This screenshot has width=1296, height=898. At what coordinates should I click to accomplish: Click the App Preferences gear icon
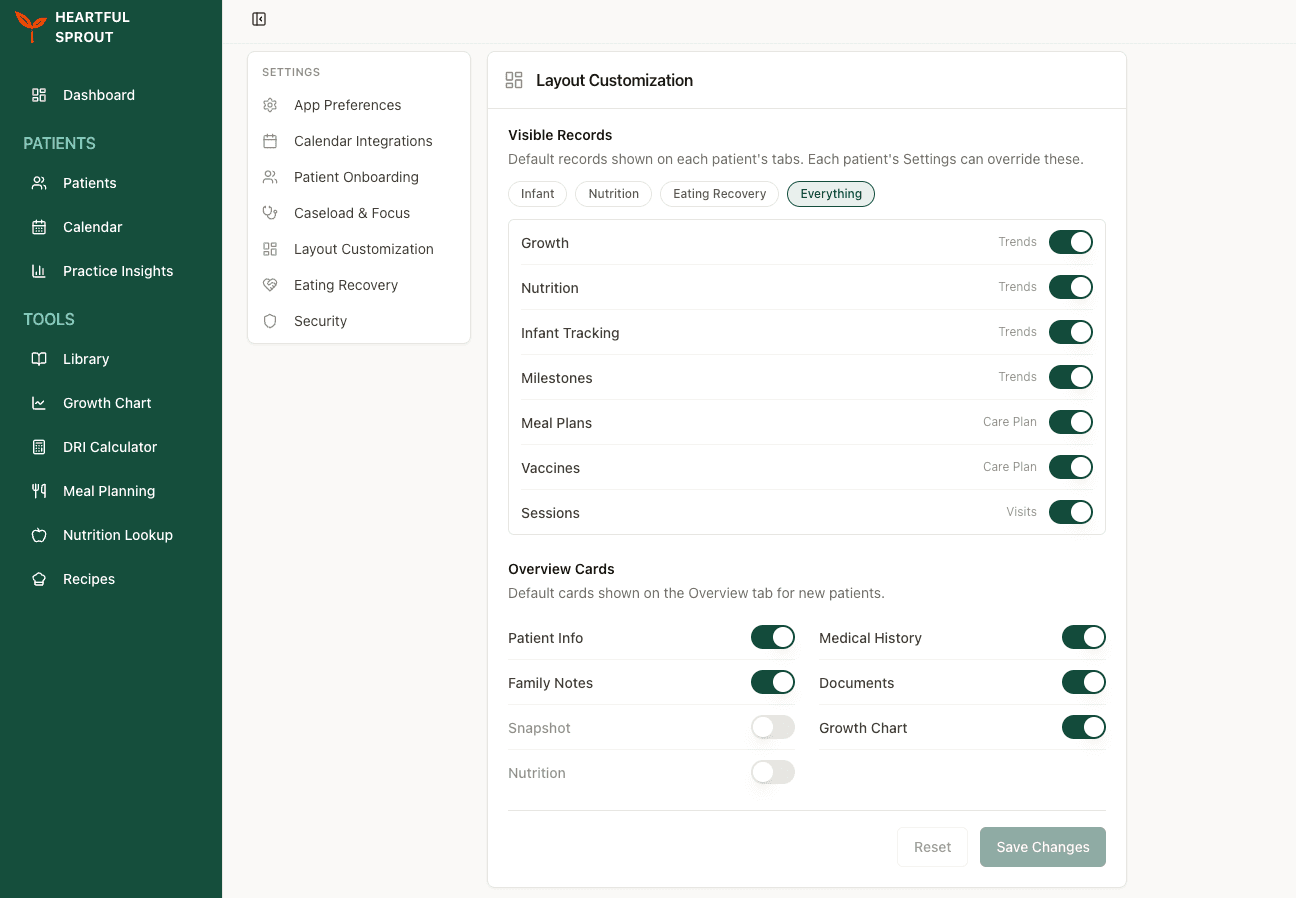tap(270, 105)
